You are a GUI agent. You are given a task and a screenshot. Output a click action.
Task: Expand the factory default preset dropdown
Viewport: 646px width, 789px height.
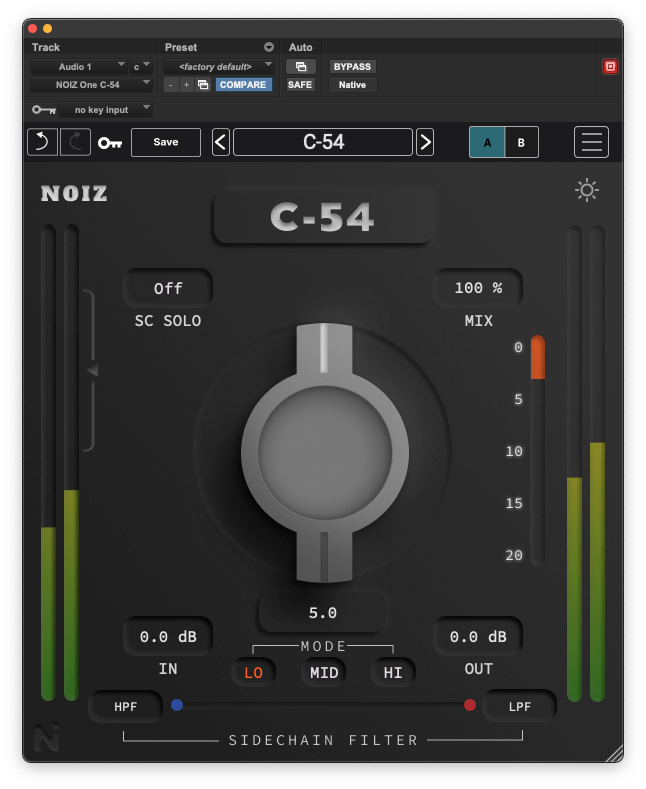pyautogui.click(x=219, y=67)
